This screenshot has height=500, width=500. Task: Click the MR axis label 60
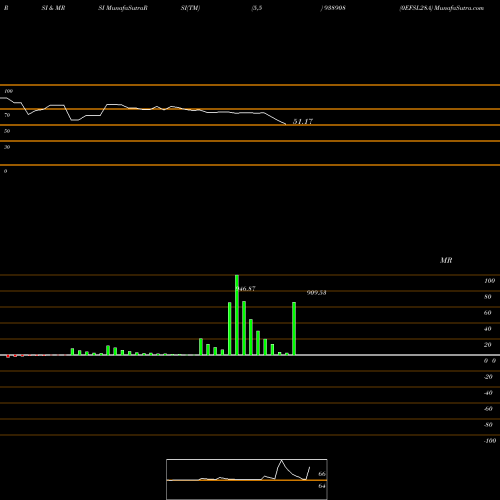488,313
